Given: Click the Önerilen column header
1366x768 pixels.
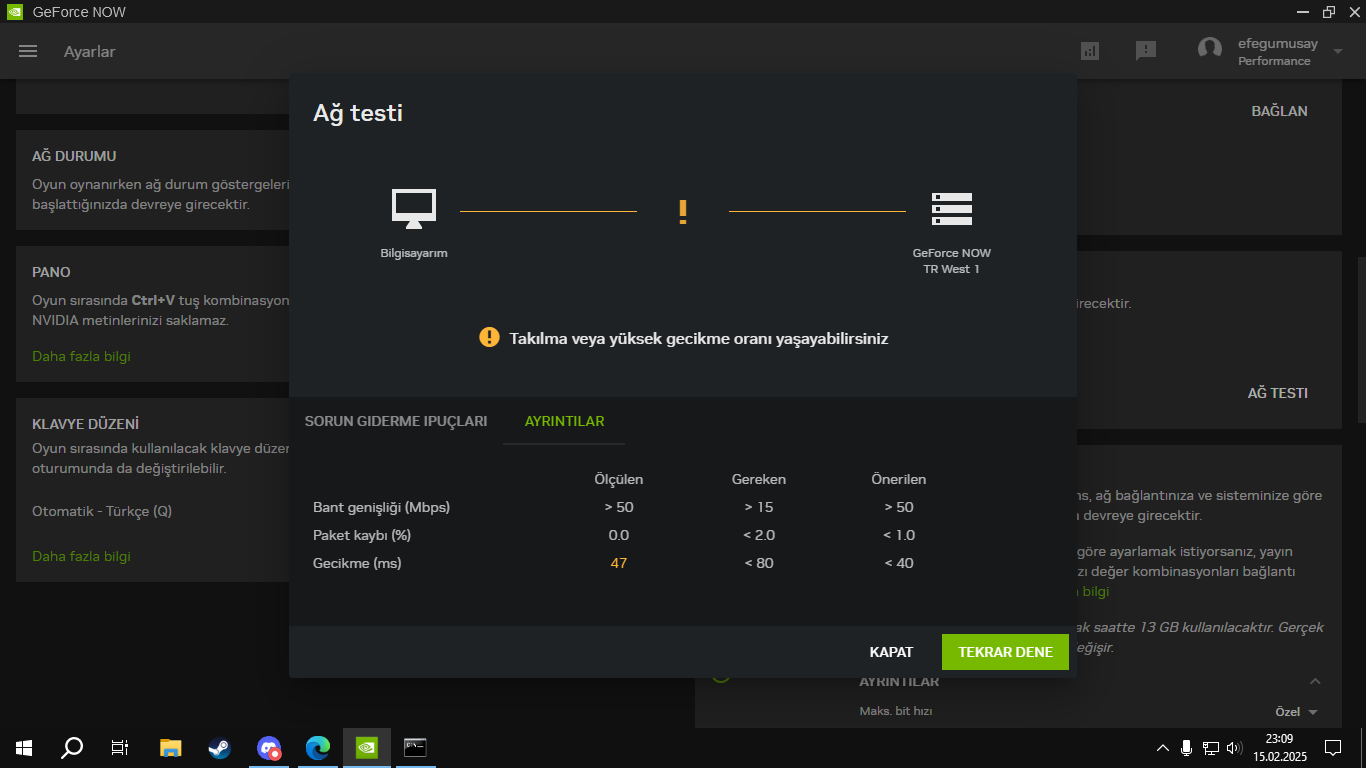Looking at the screenshot, I should tap(899, 479).
